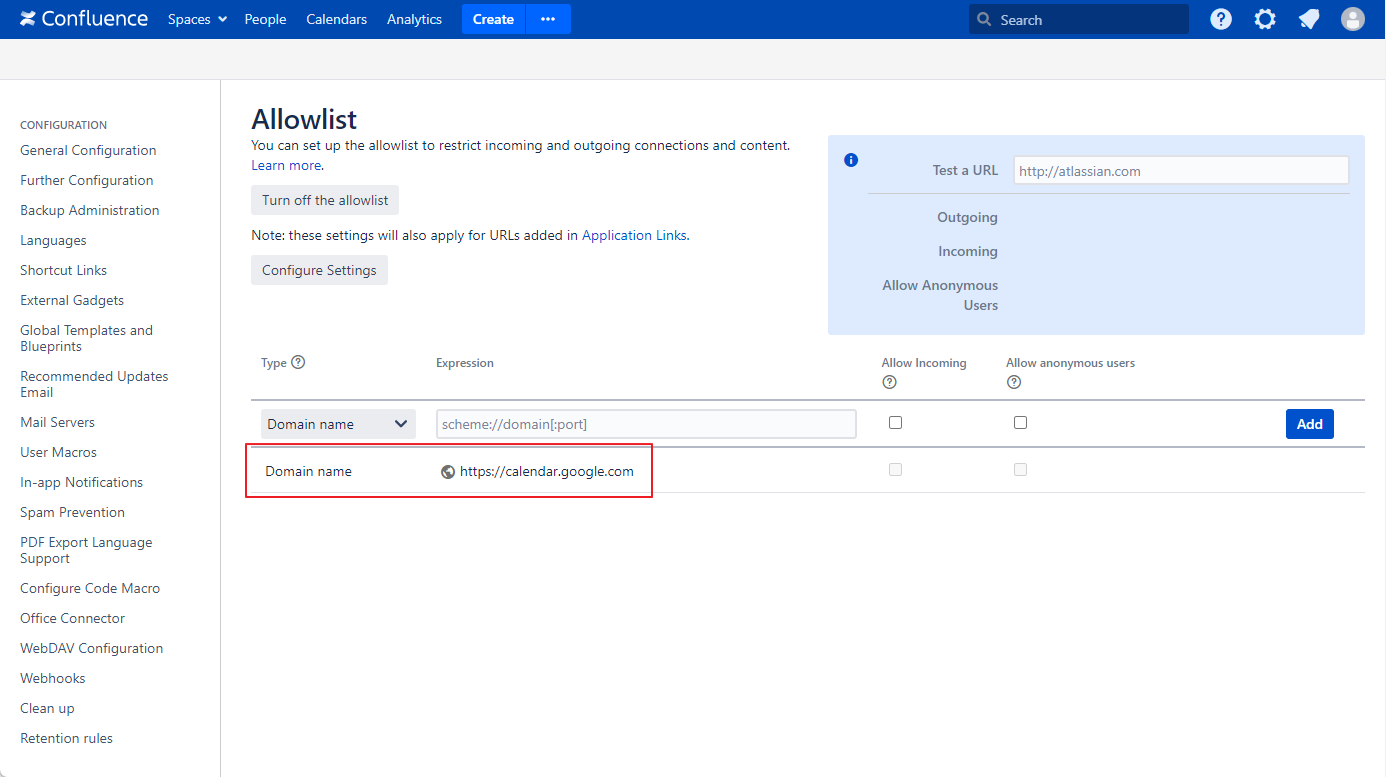Open Mail Servers settings
The height and width of the screenshot is (777, 1386).
[57, 422]
